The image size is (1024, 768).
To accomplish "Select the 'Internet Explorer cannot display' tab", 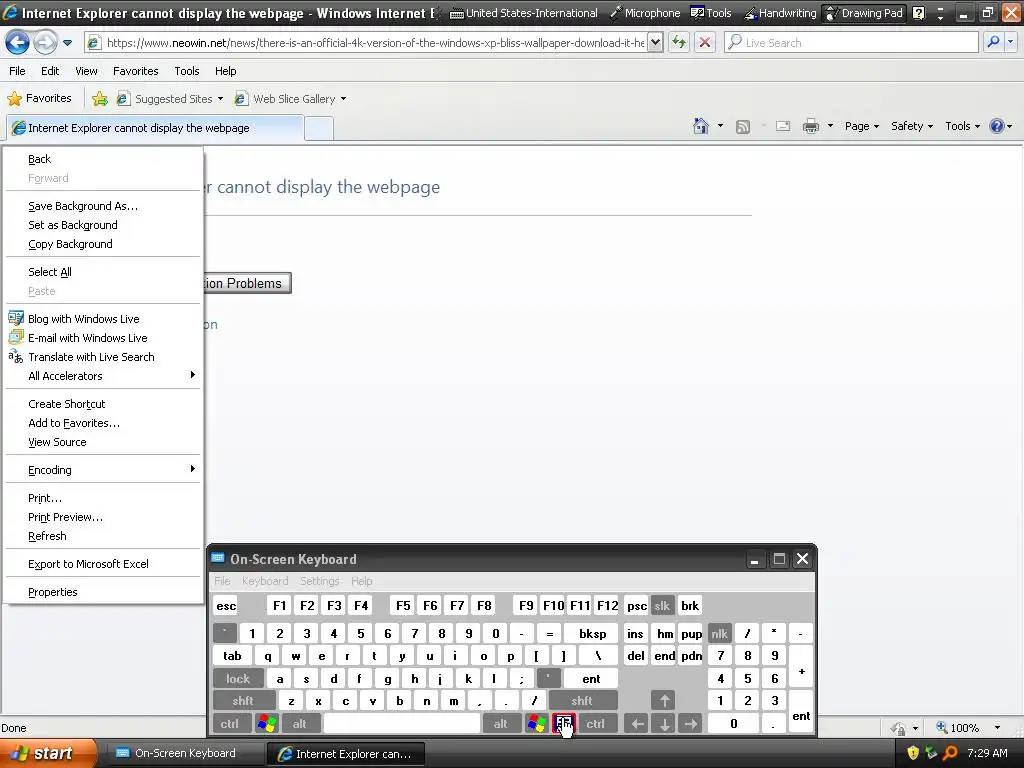I will click(x=155, y=128).
